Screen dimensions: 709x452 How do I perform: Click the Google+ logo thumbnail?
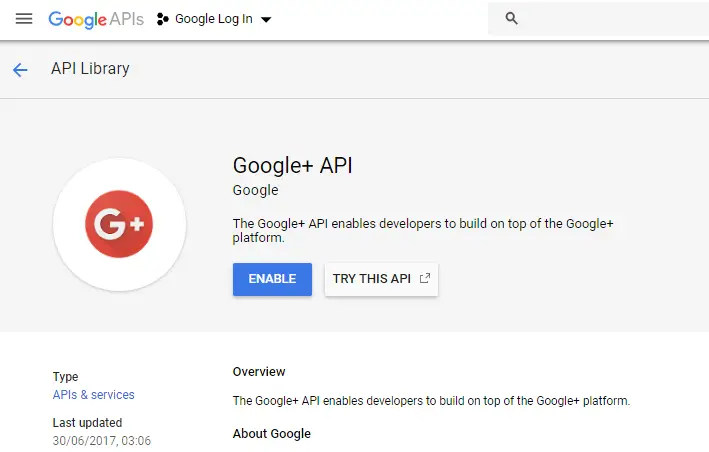click(119, 224)
